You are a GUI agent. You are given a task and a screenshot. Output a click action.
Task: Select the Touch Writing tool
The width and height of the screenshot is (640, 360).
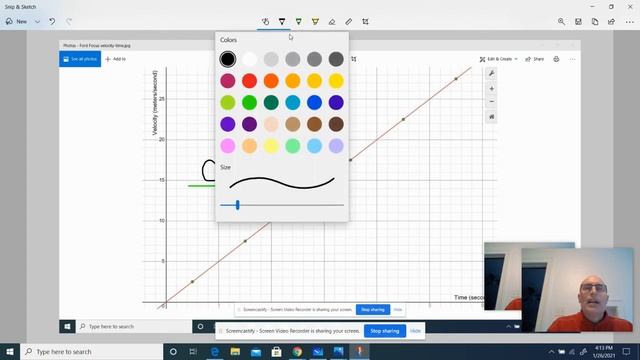(x=265, y=22)
